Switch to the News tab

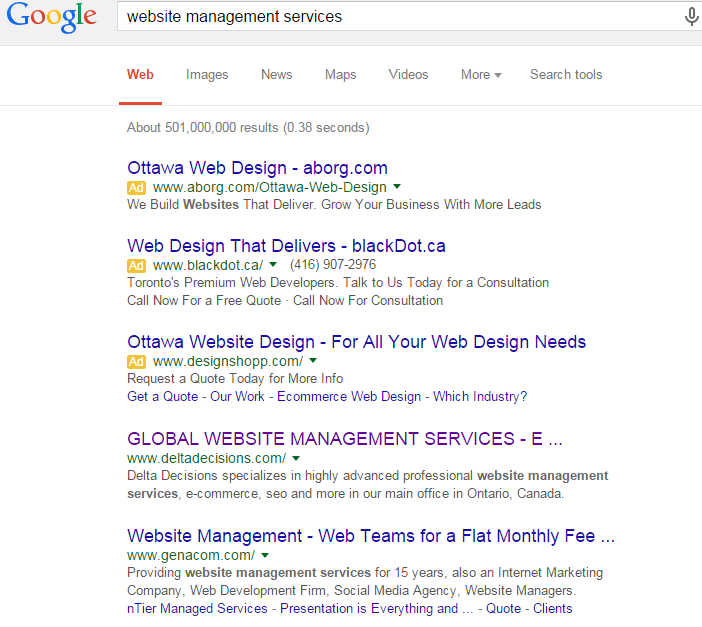277,74
